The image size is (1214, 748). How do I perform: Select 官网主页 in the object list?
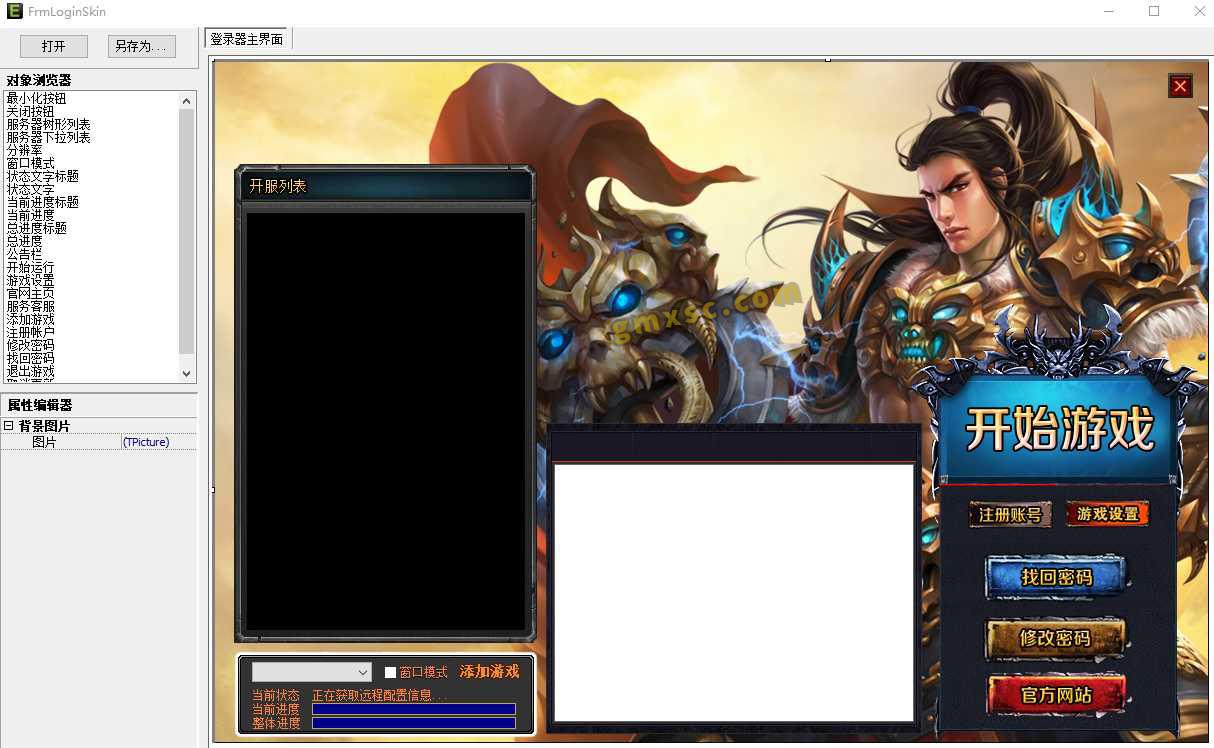point(30,293)
